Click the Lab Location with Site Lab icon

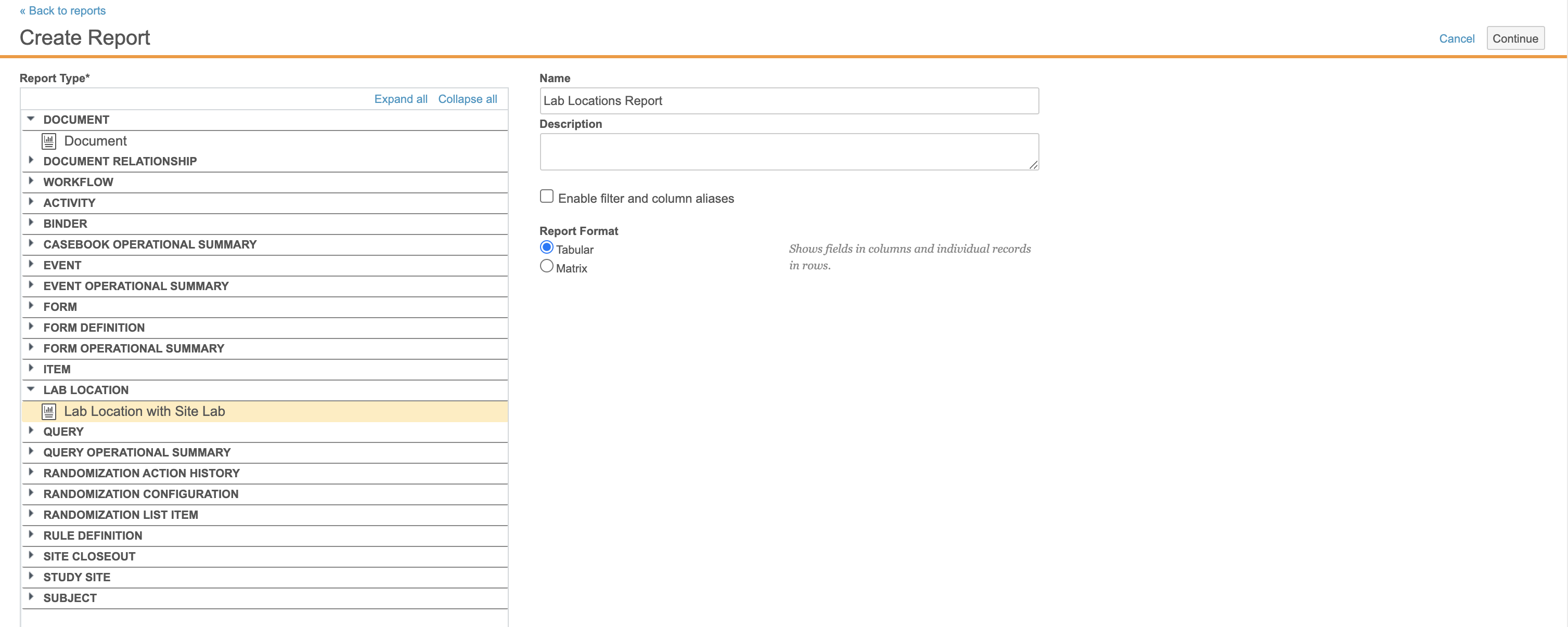[49, 412]
